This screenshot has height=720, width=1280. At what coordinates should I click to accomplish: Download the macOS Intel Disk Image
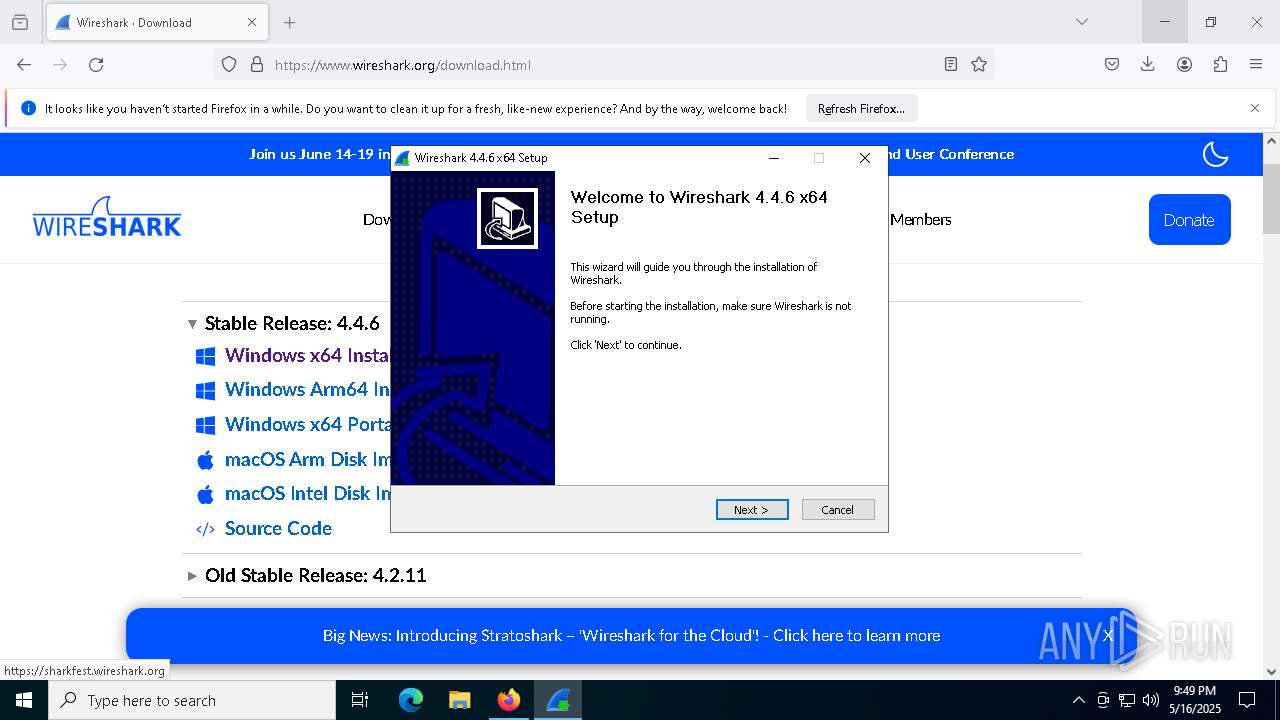tap(307, 493)
